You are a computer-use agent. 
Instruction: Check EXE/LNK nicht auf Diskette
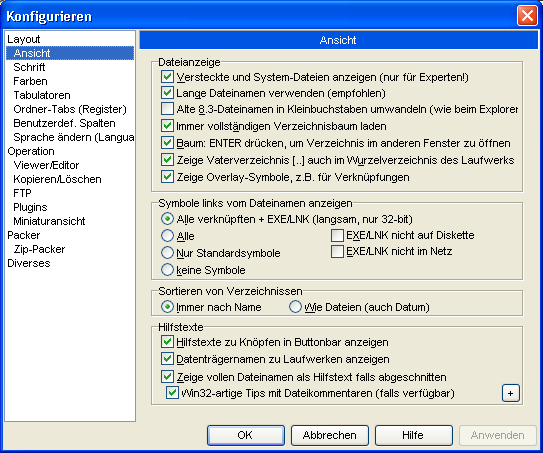click(337, 235)
